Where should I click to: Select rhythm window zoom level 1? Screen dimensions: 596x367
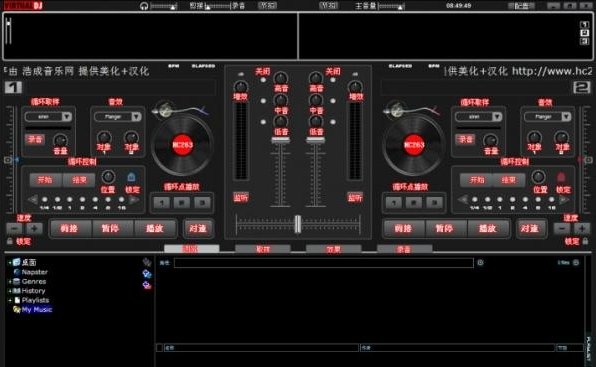pos(584,25)
